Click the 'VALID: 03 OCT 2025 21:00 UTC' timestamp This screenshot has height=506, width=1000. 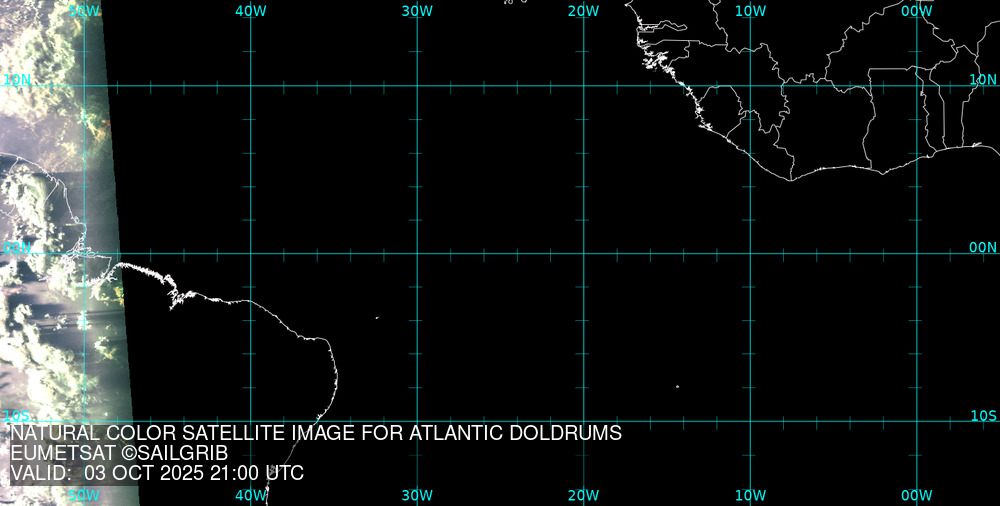pyautogui.click(x=157, y=473)
